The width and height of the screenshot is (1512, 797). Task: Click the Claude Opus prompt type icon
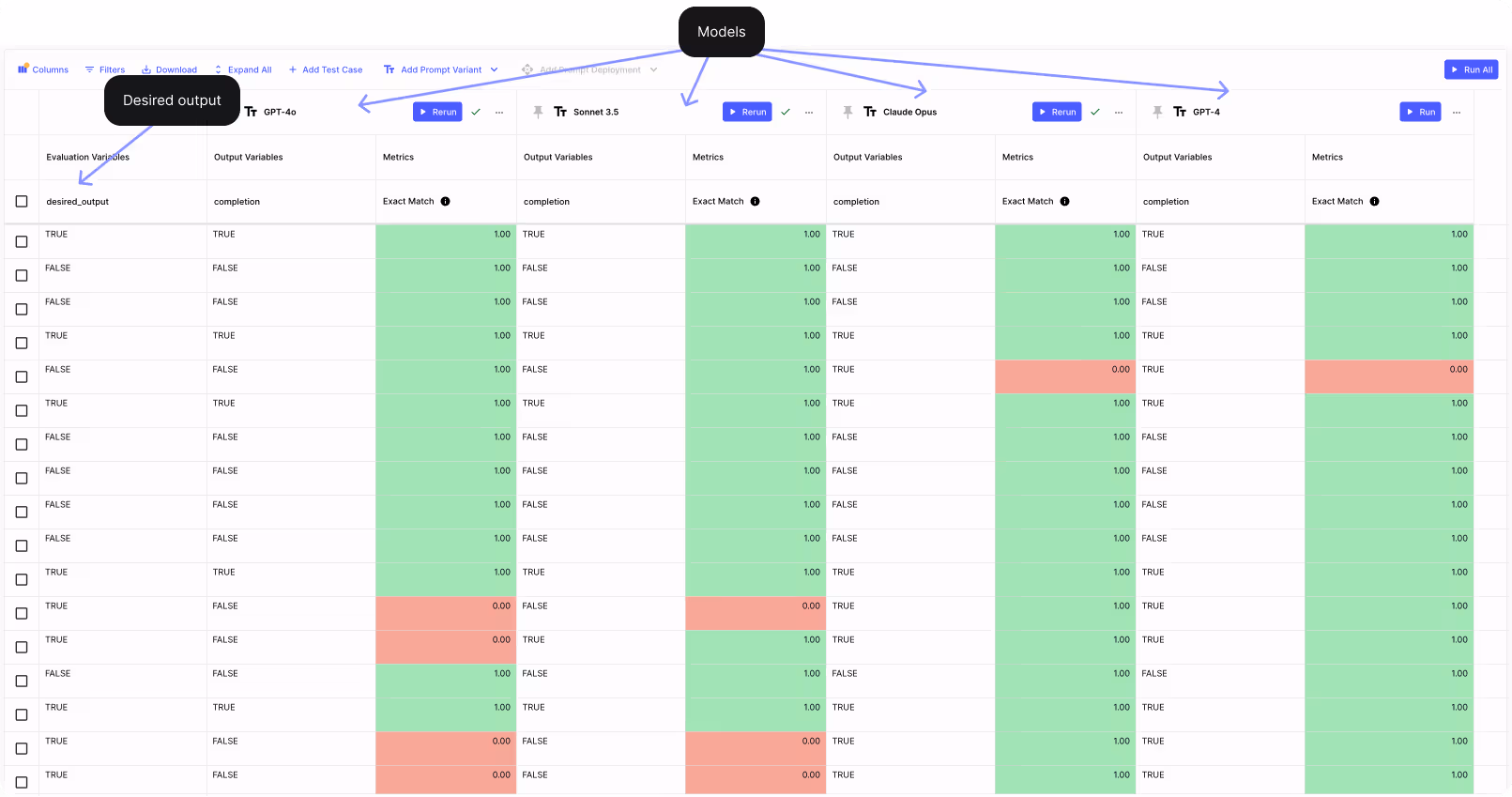[x=870, y=112]
